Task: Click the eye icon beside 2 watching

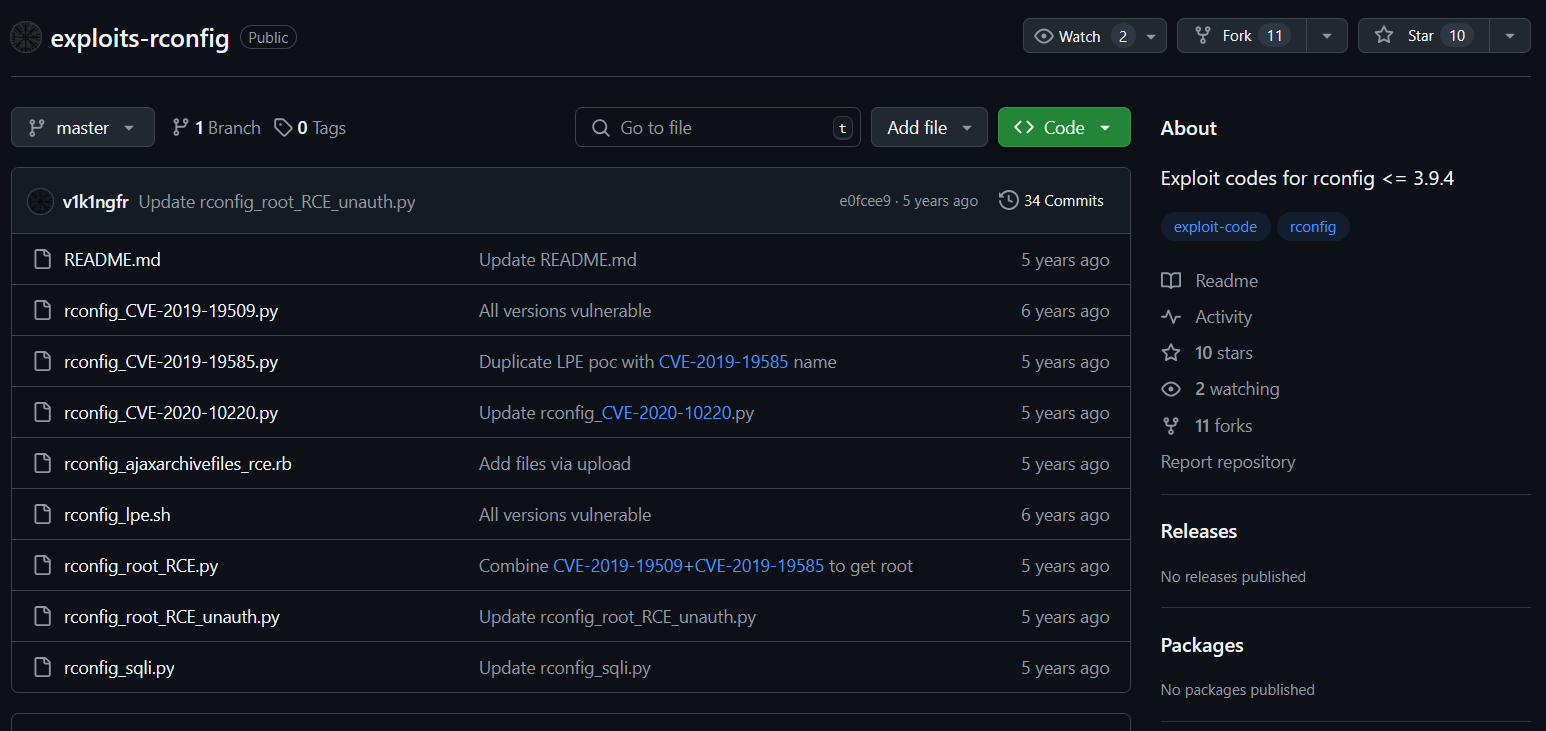Action: [1171, 389]
